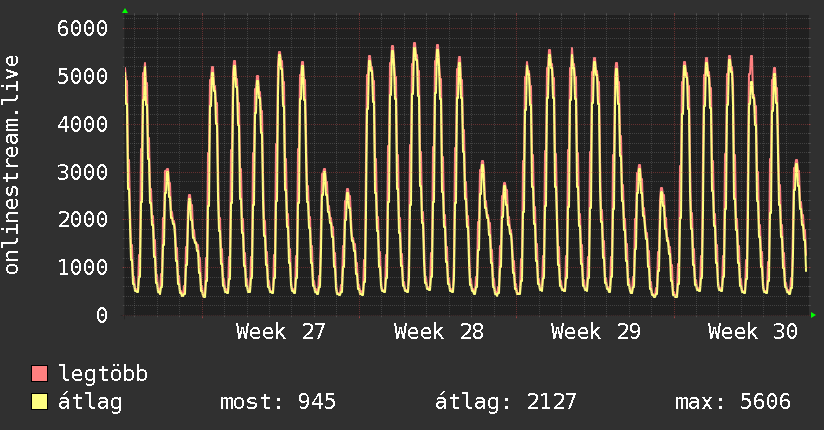The height and width of the screenshot is (430, 824).
Task: Click the átlag legend label
Action: tap(90, 403)
